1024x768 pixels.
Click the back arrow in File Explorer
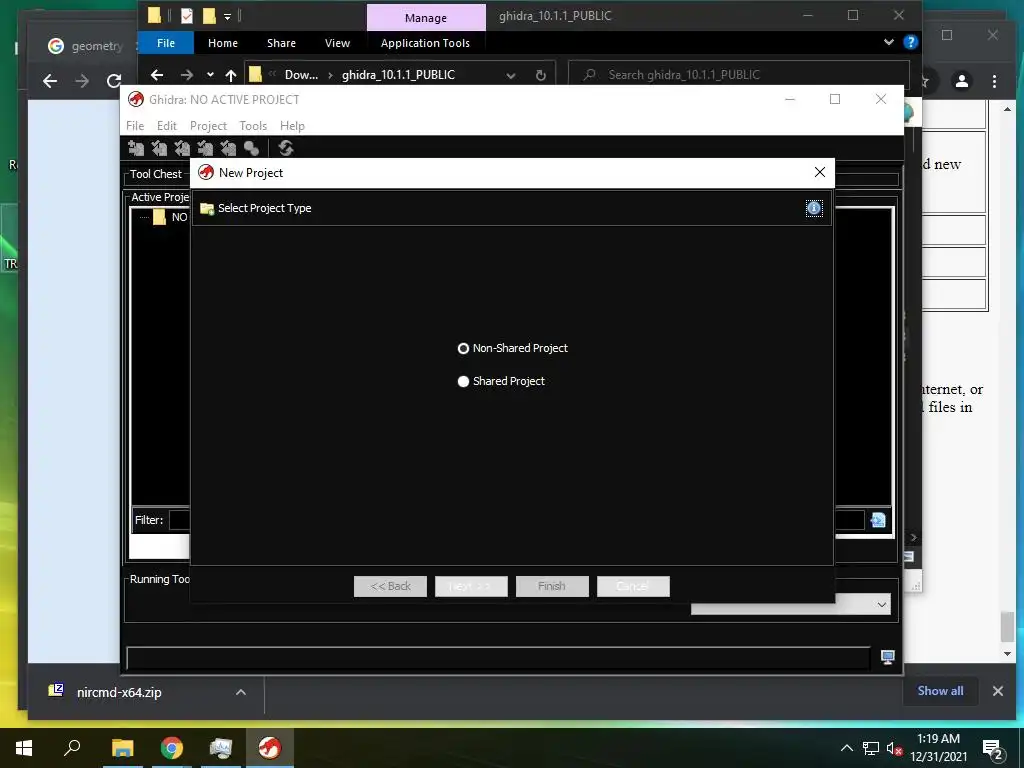[x=157, y=75]
